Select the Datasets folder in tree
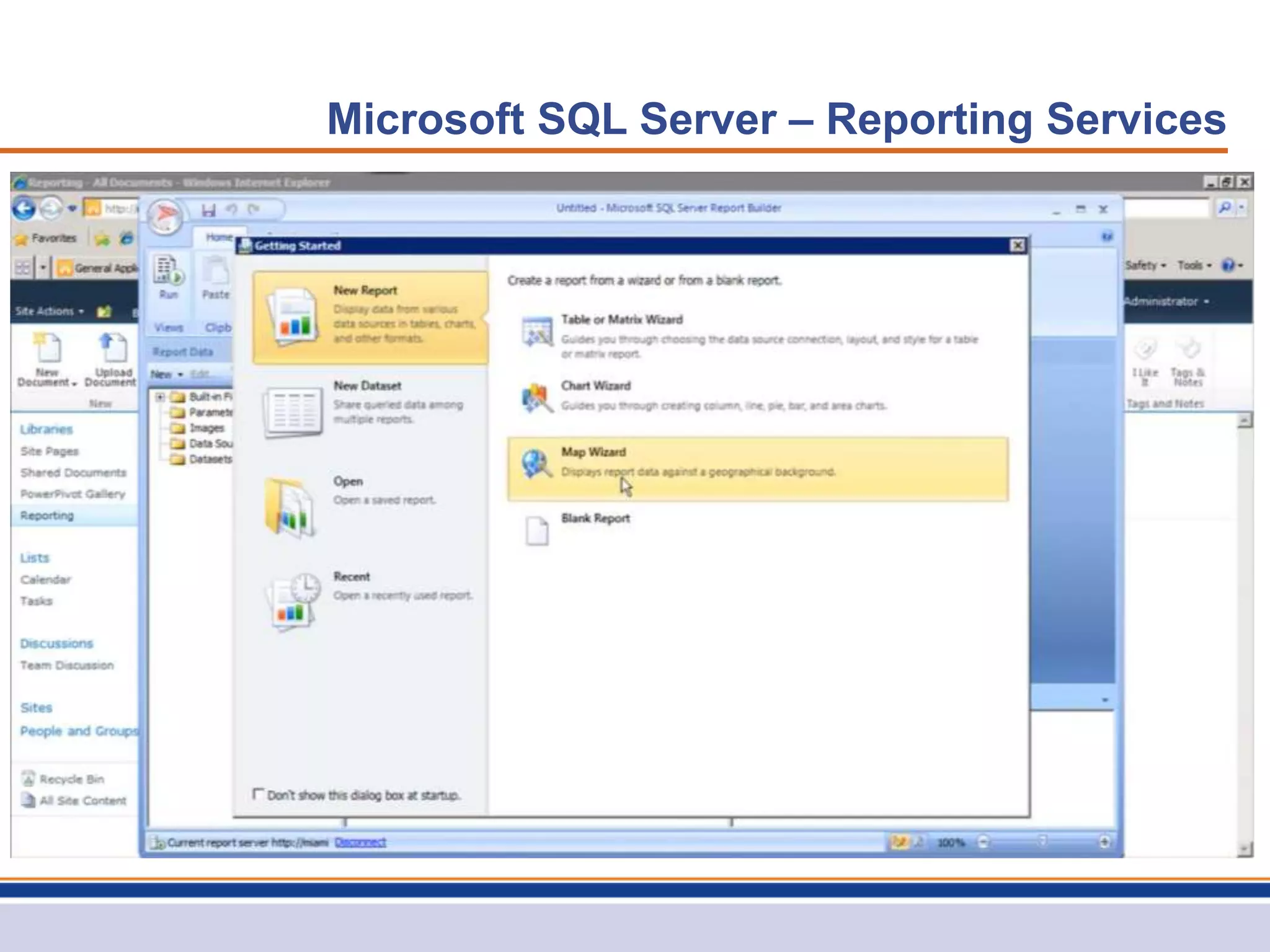This screenshot has width=1270, height=952. coord(202,459)
